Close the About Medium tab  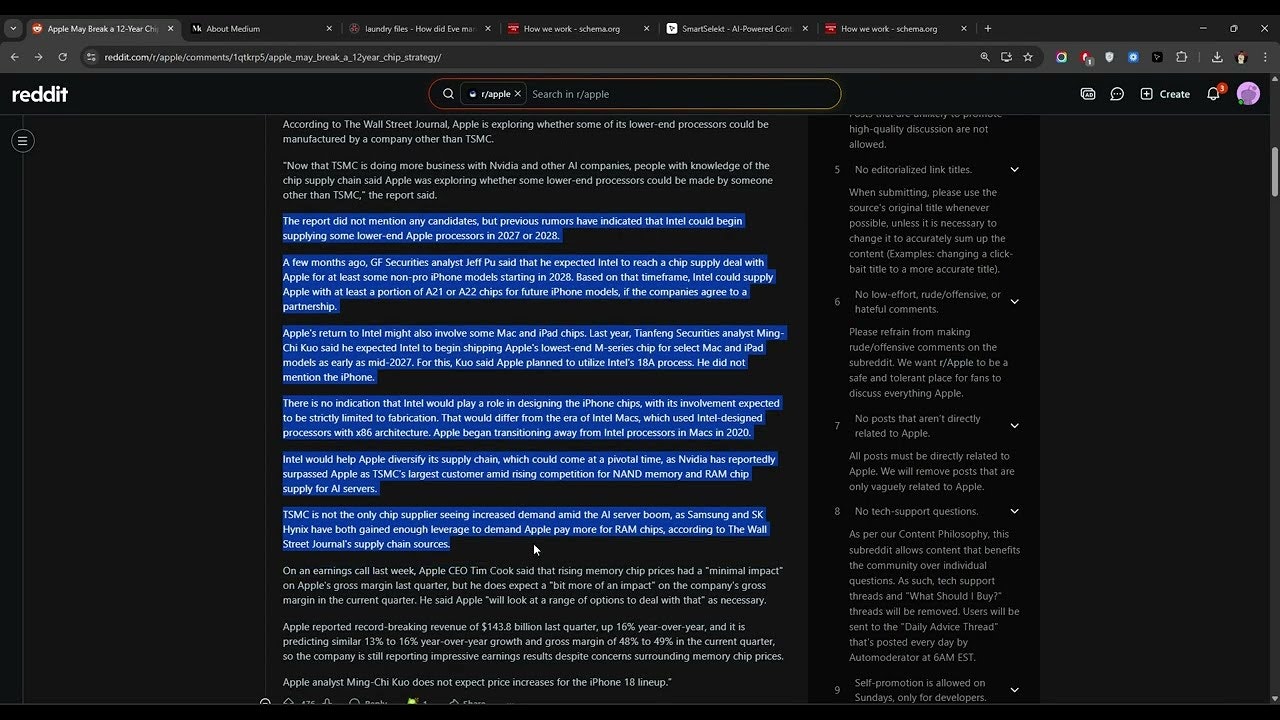click(329, 29)
